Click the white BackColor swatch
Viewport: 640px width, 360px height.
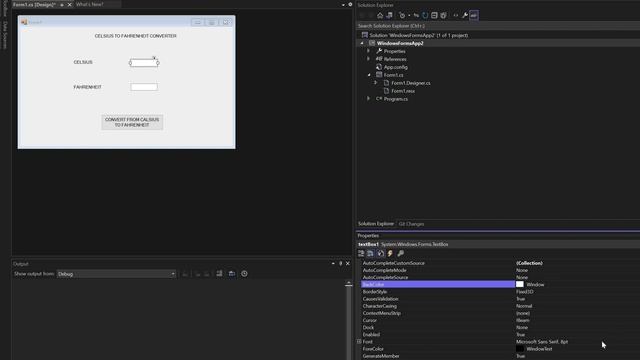[x=520, y=284]
